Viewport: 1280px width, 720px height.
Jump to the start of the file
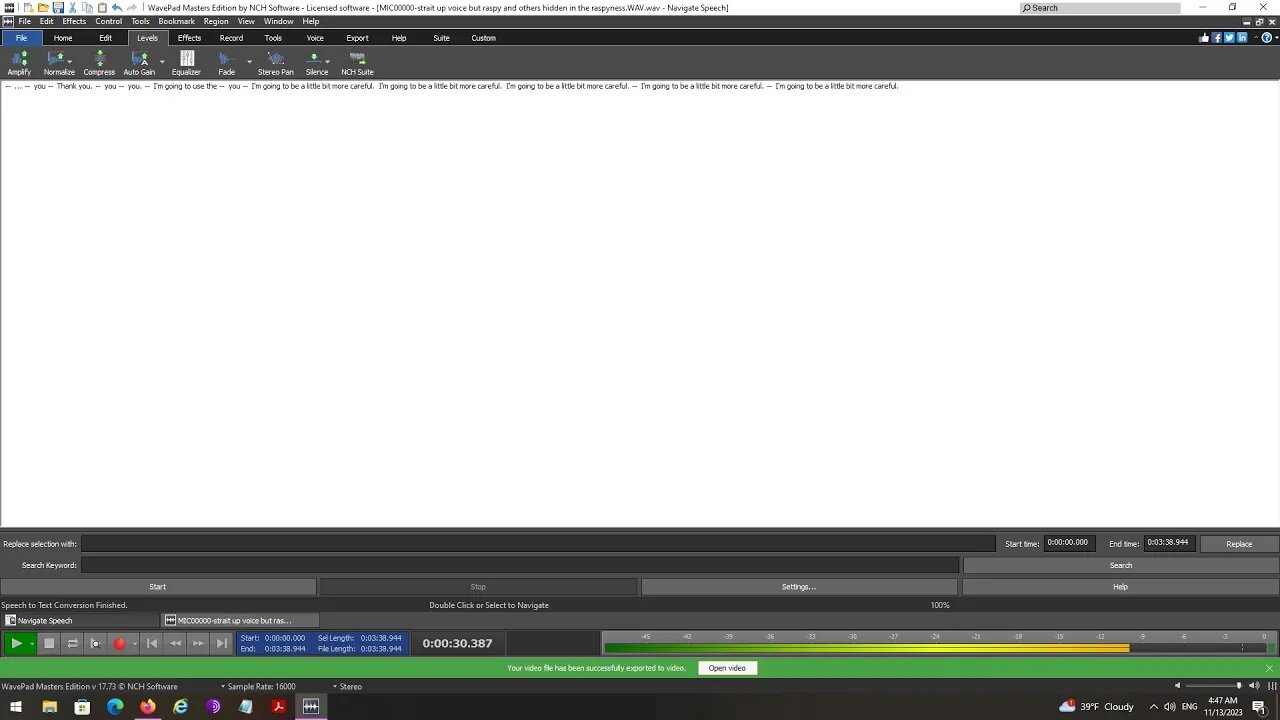coord(152,643)
